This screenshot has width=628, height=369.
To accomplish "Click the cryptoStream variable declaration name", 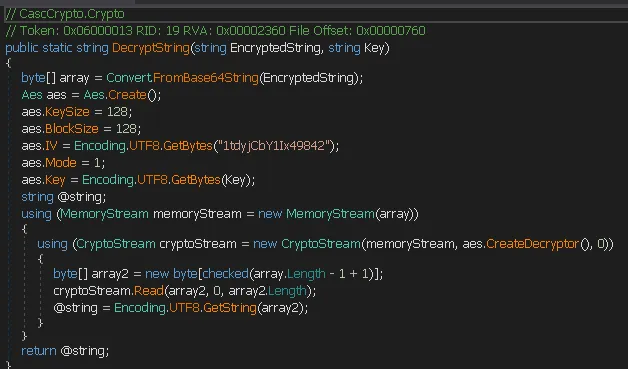I will coord(198,244).
